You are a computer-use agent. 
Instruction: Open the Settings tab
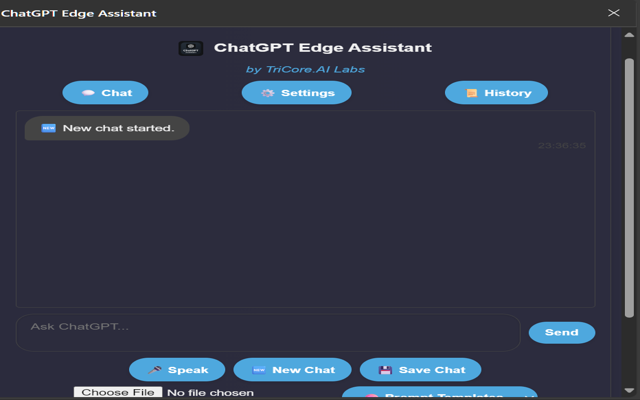[x=296, y=93]
